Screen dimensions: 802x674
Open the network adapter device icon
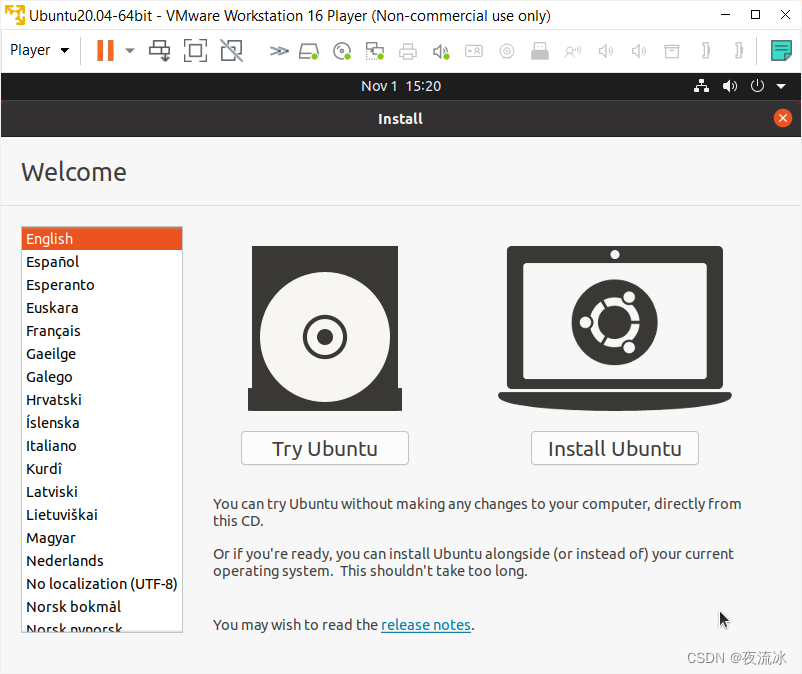pos(375,51)
